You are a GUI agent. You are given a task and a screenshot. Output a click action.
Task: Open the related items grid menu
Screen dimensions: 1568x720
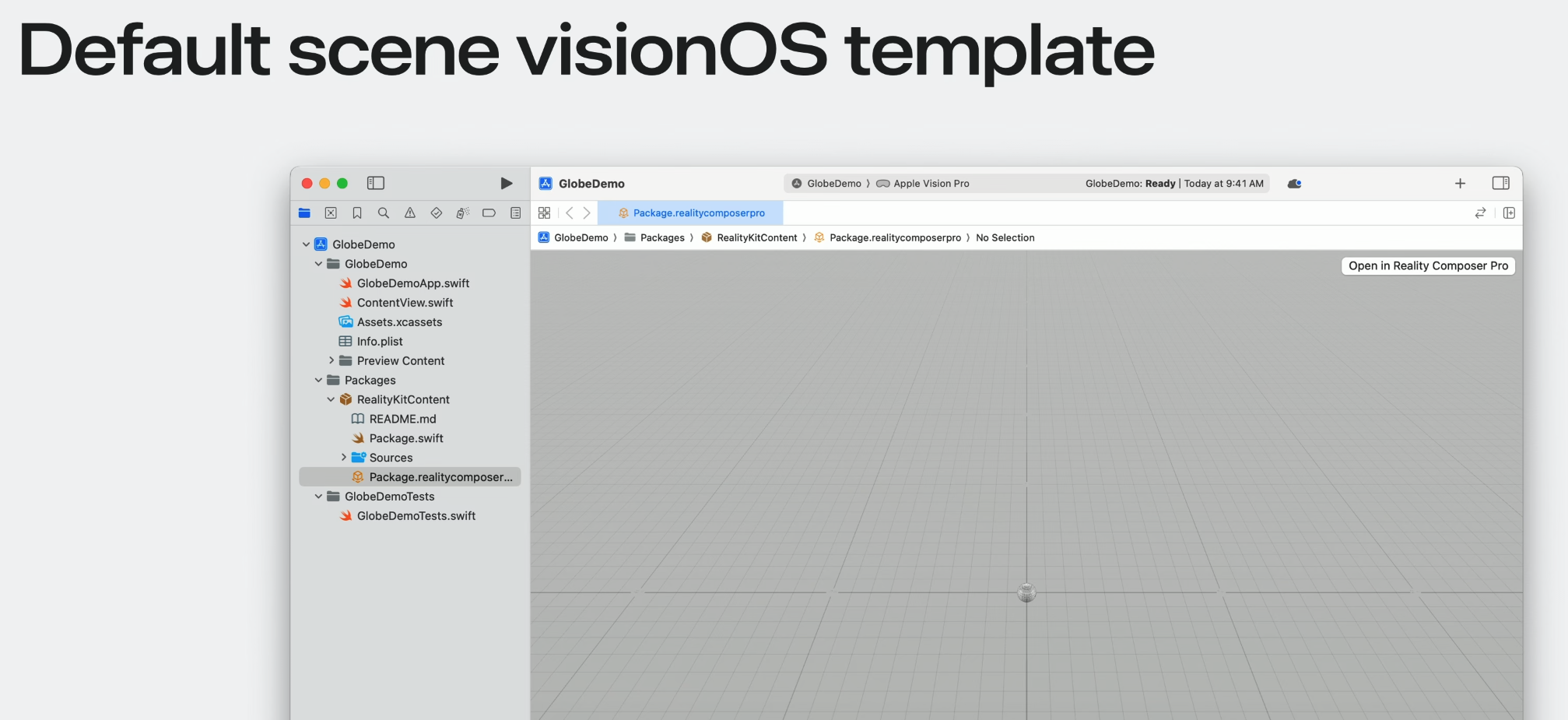pos(544,212)
